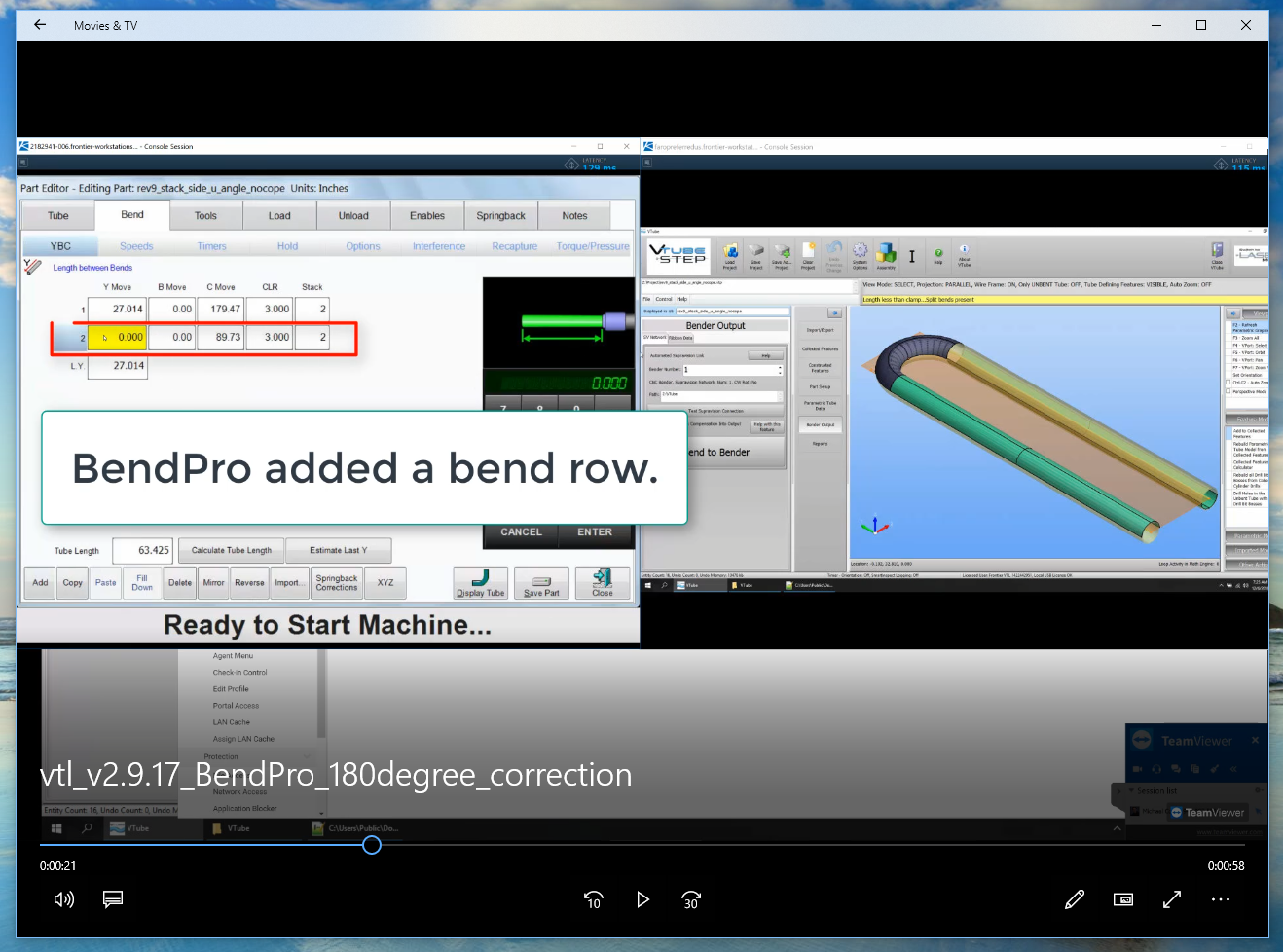Open the more options ellipsis menu

coord(1221,899)
